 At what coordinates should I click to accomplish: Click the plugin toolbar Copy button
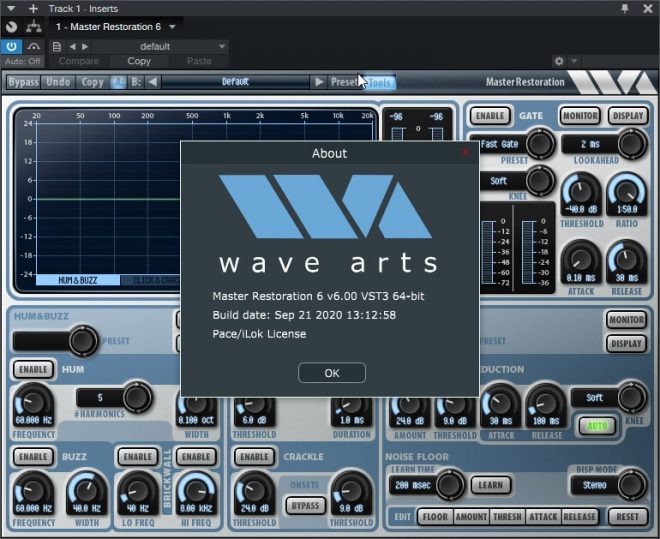click(92, 82)
